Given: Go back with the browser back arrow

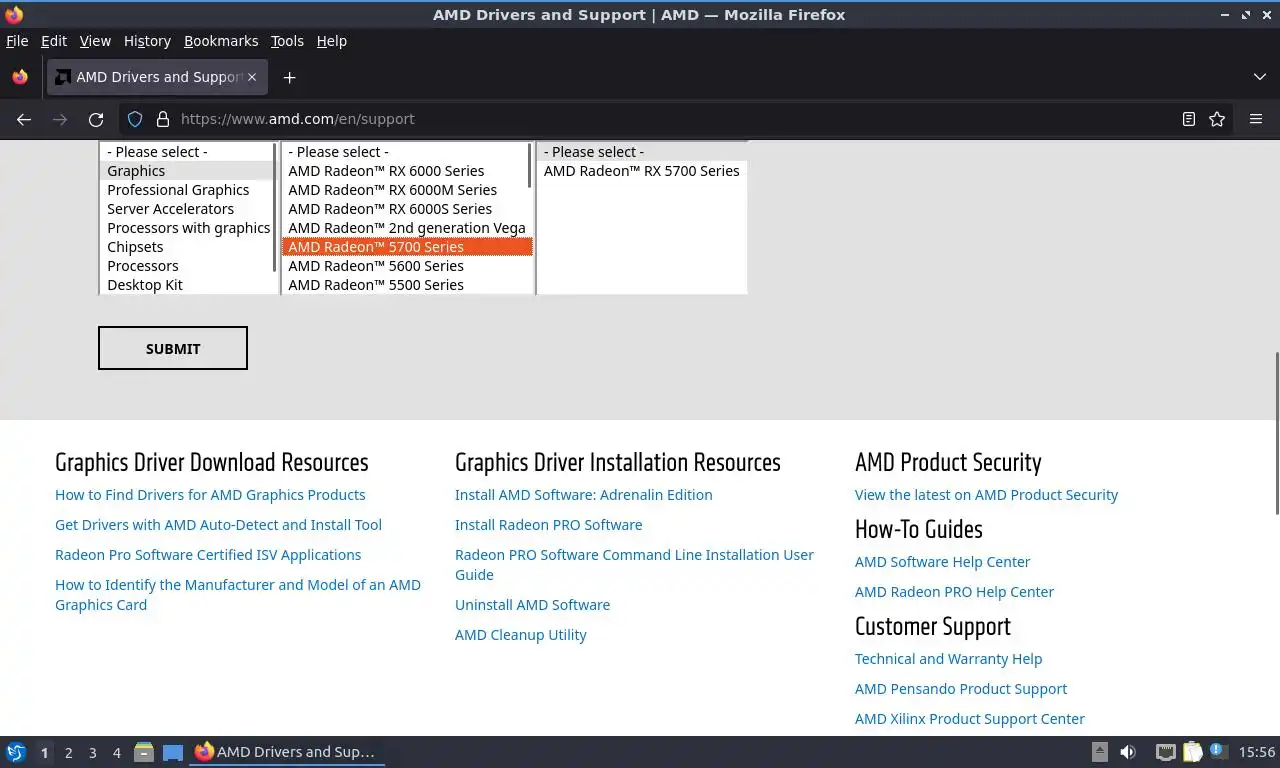Looking at the screenshot, I should click(x=24, y=119).
